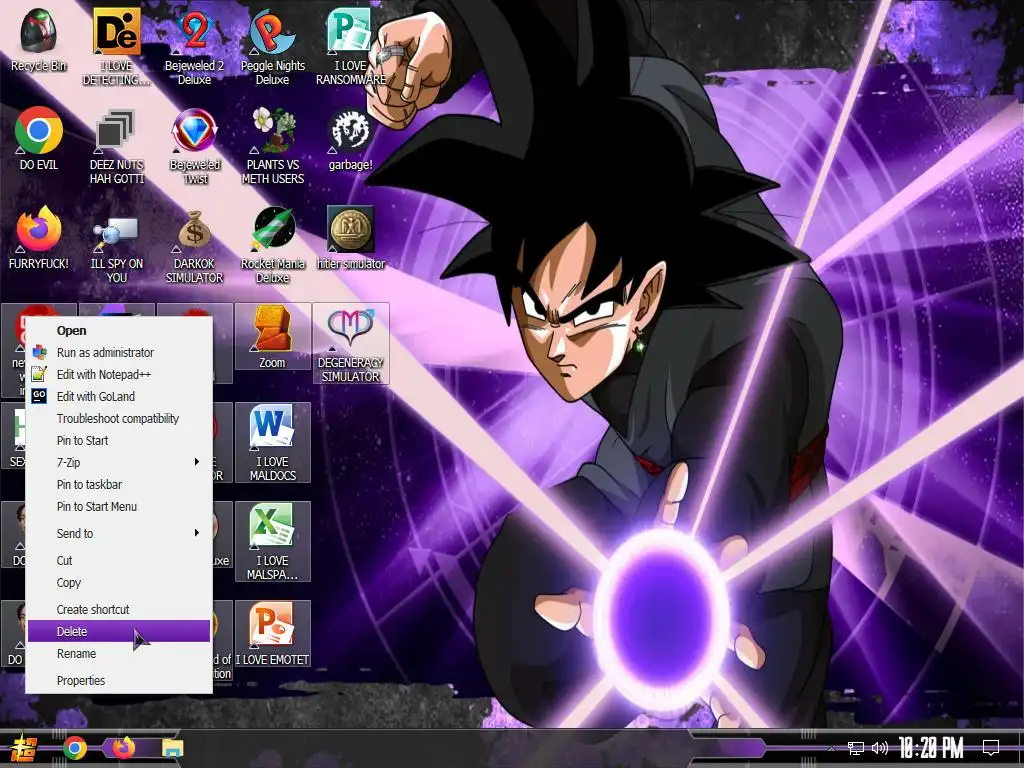Choose Pin to taskbar
1024x768 pixels.
tap(119, 485)
